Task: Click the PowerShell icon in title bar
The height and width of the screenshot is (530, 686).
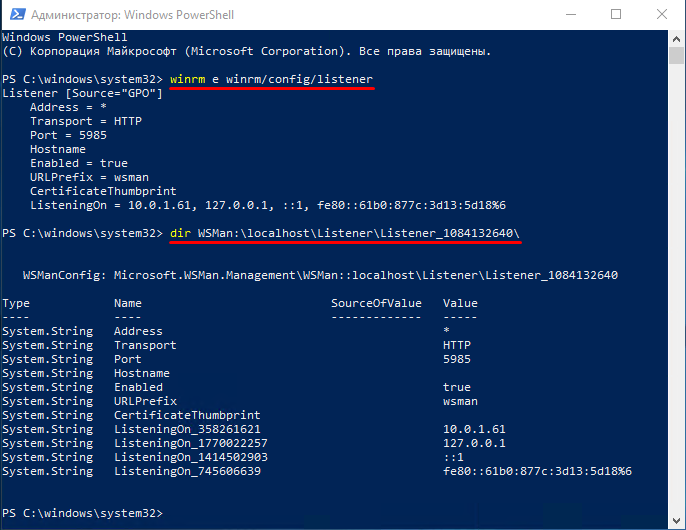Action: click(x=18, y=14)
